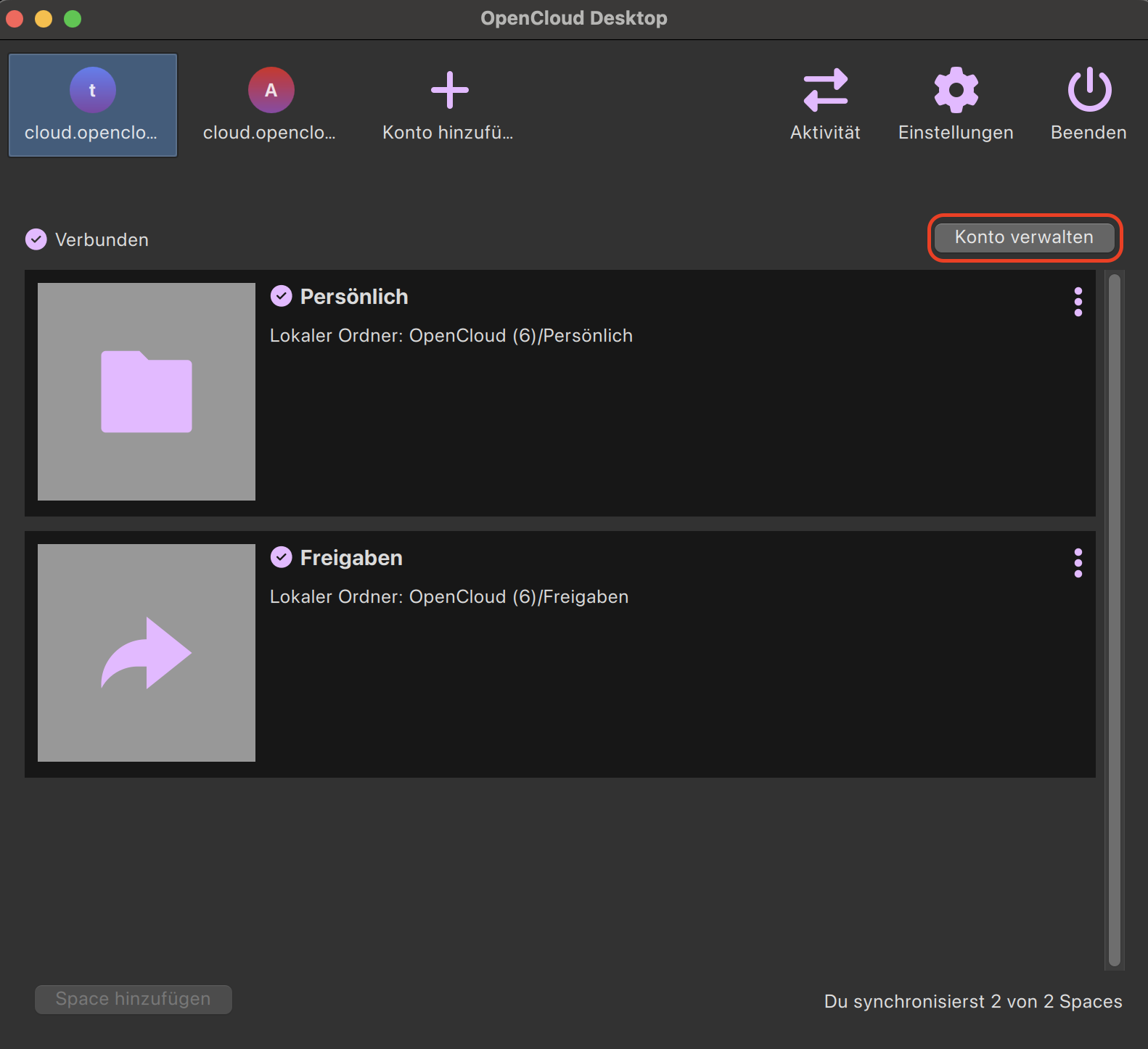Click the Verbunden status label
This screenshot has width=1148, height=1049.
pos(102,240)
